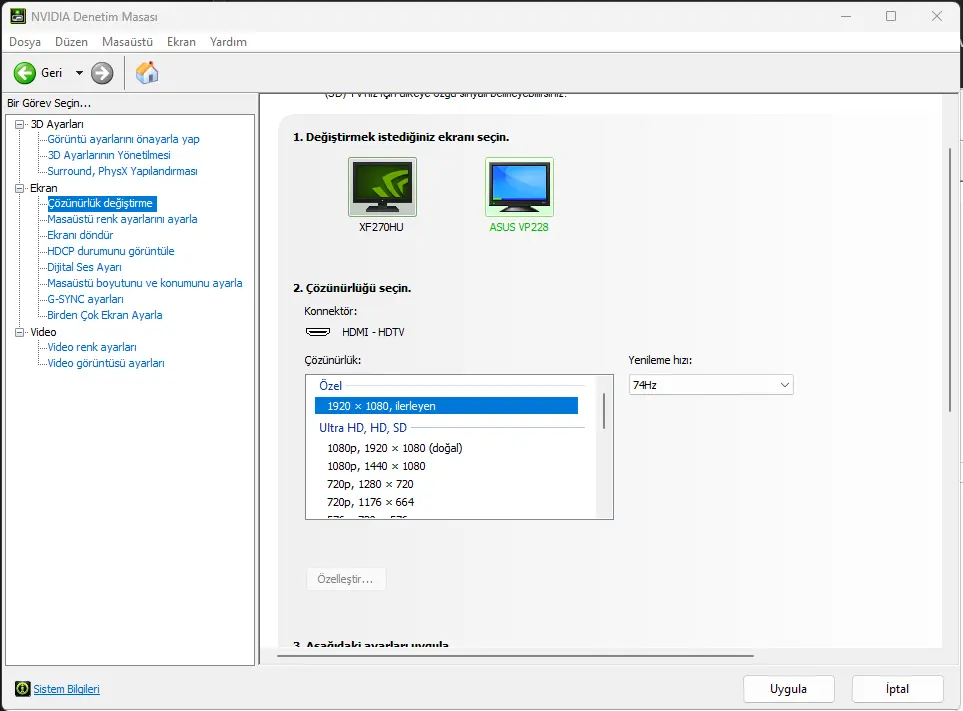963x711 pixels.
Task: Open the Yenileme hızı 74Hz dropdown
Action: [x=711, y=385]
